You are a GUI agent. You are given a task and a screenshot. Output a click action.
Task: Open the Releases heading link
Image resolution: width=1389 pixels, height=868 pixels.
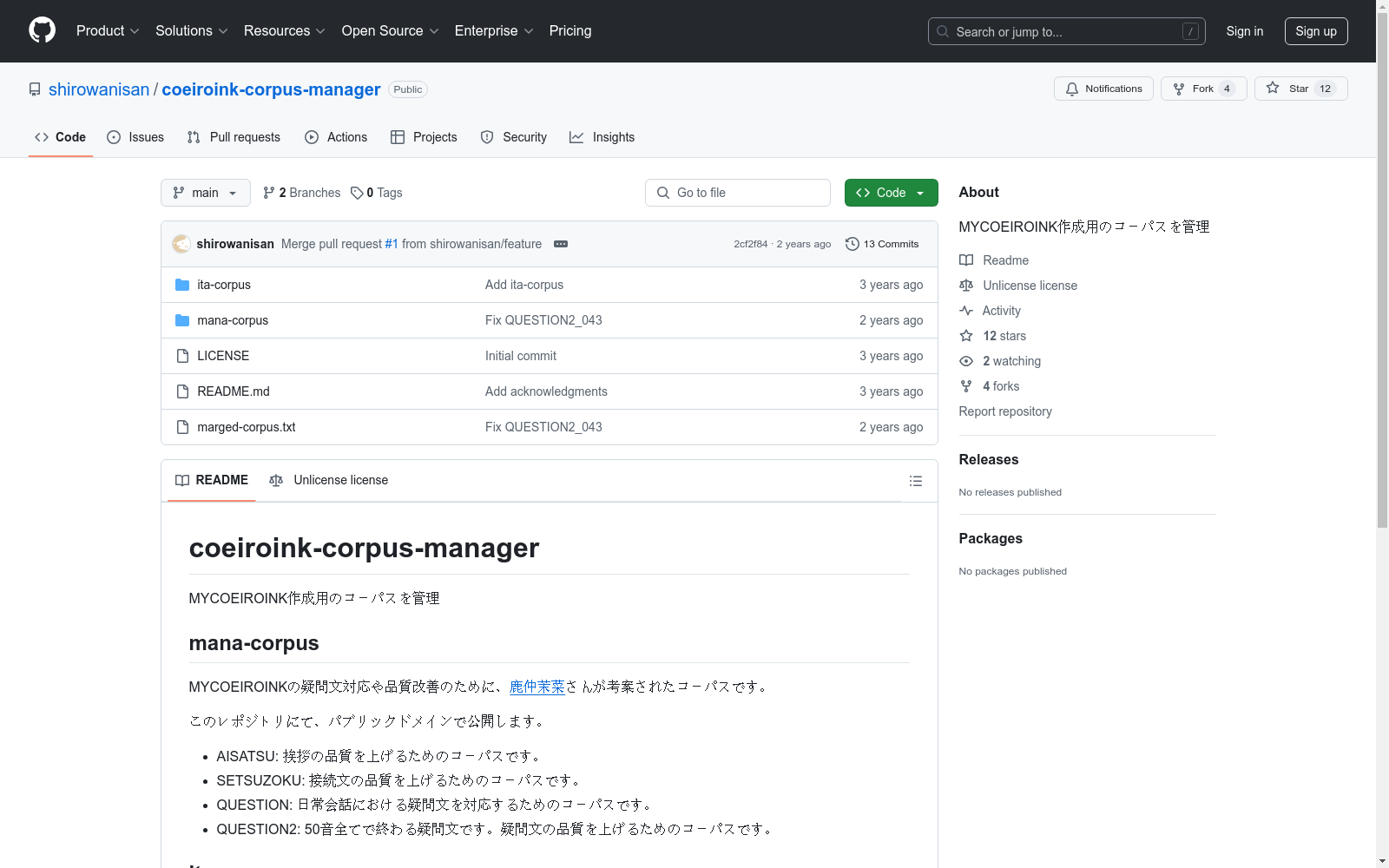click(x=989, y=459)
